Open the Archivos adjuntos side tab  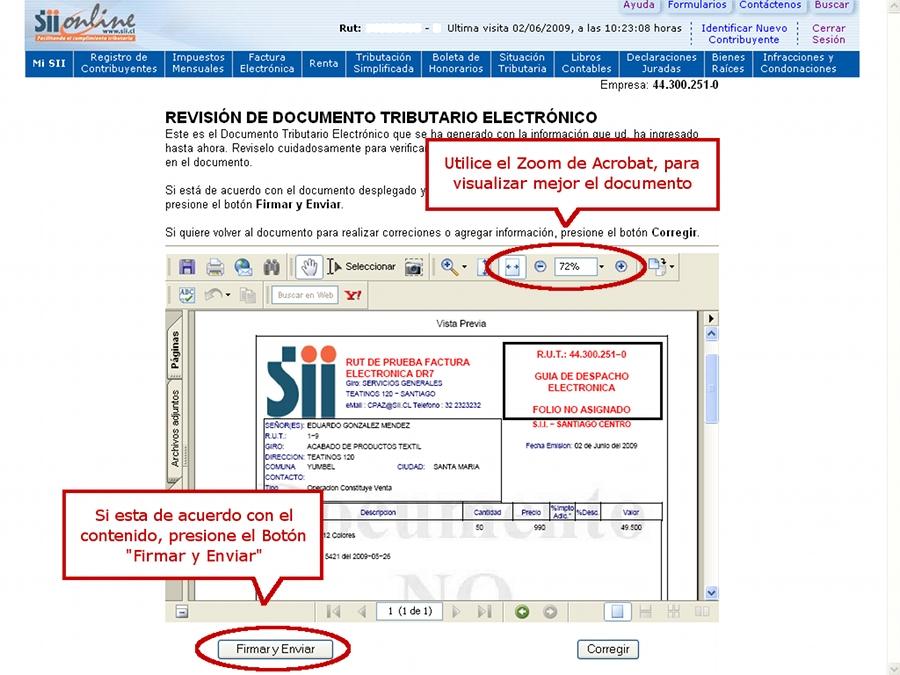click(175, 428)
